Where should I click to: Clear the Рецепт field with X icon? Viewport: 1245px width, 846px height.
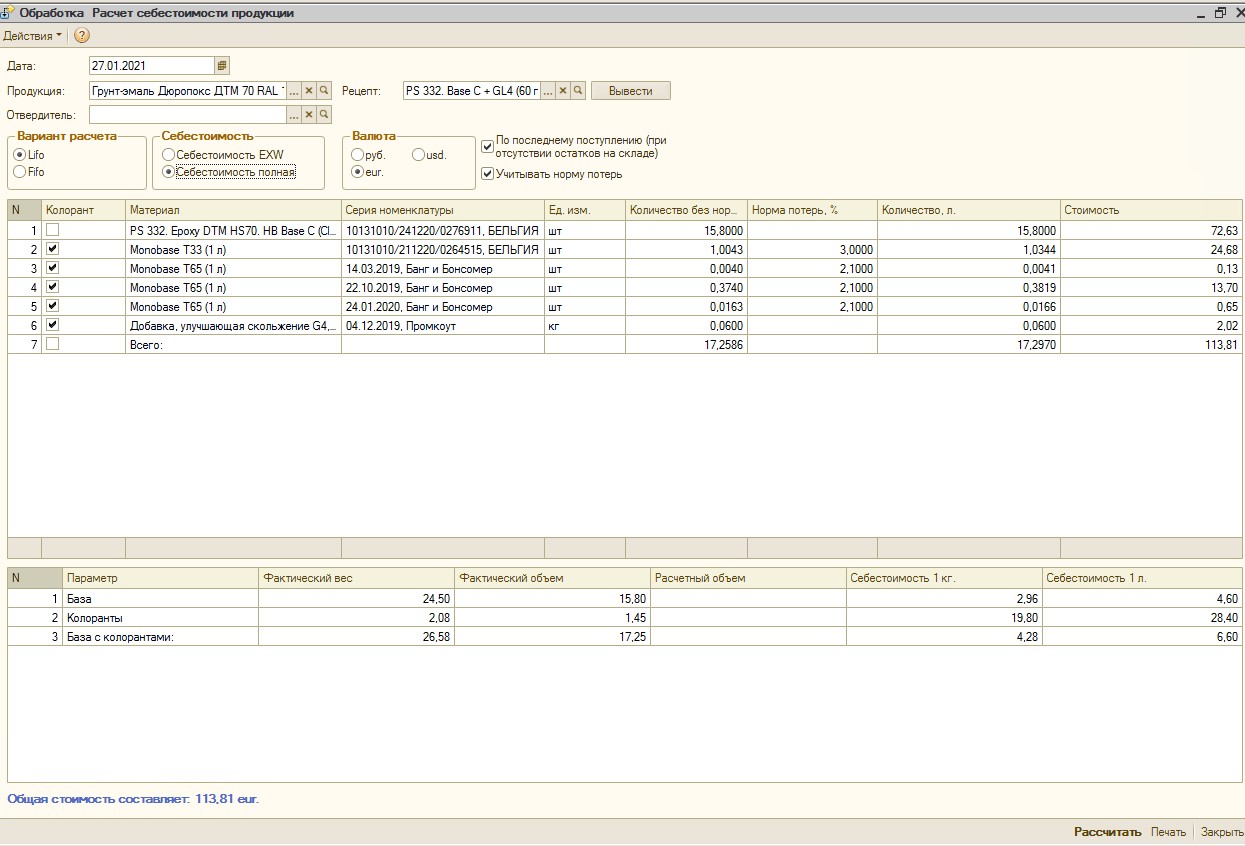[563, 91]
